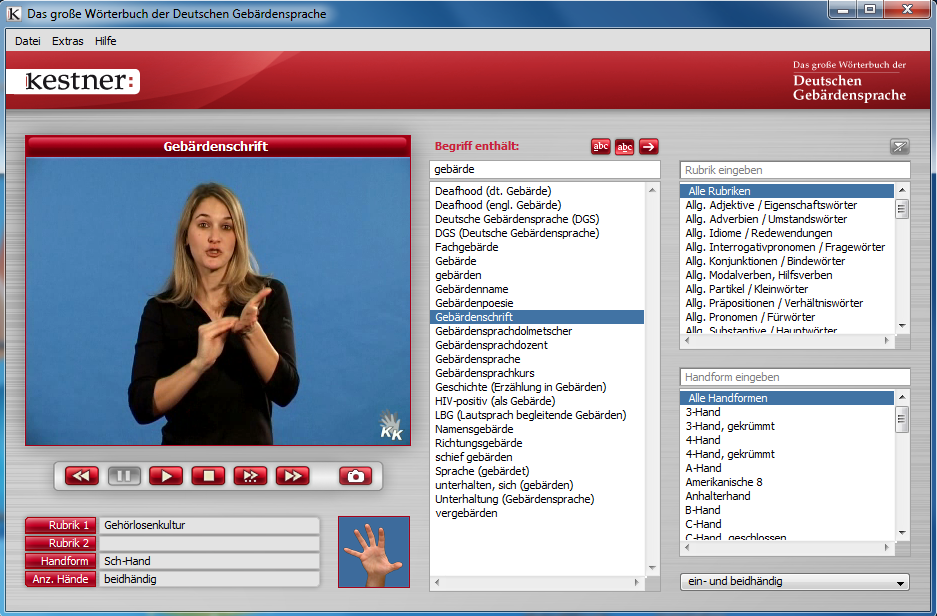
Task: Click Rubriken list vertical scrollbar thumb
Action: point(902,209)
